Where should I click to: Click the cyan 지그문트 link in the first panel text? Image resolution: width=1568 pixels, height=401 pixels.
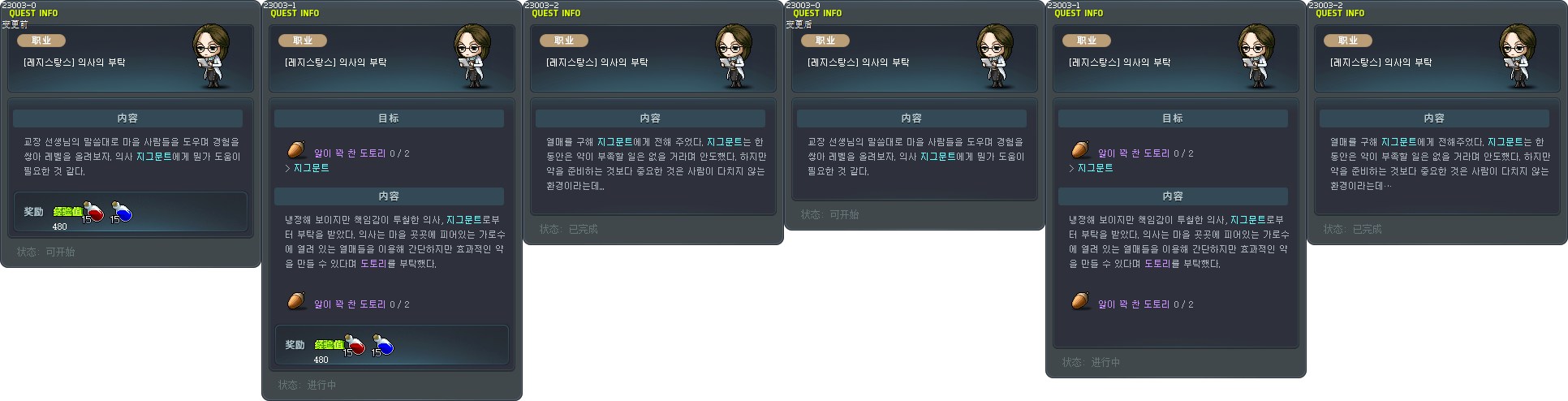[x=154, y=157]
